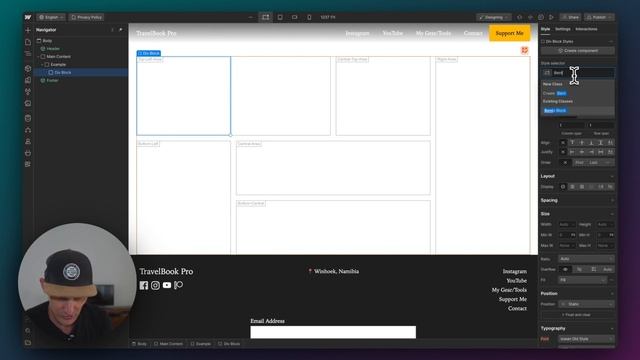
Task: Open the Apps plug icon
Action: point(28,153)
